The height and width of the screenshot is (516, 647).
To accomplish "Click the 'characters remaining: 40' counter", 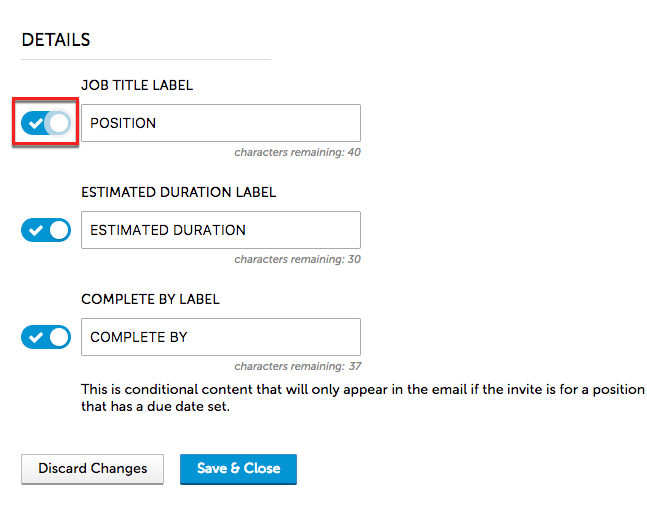I will (x=297, y=153).
